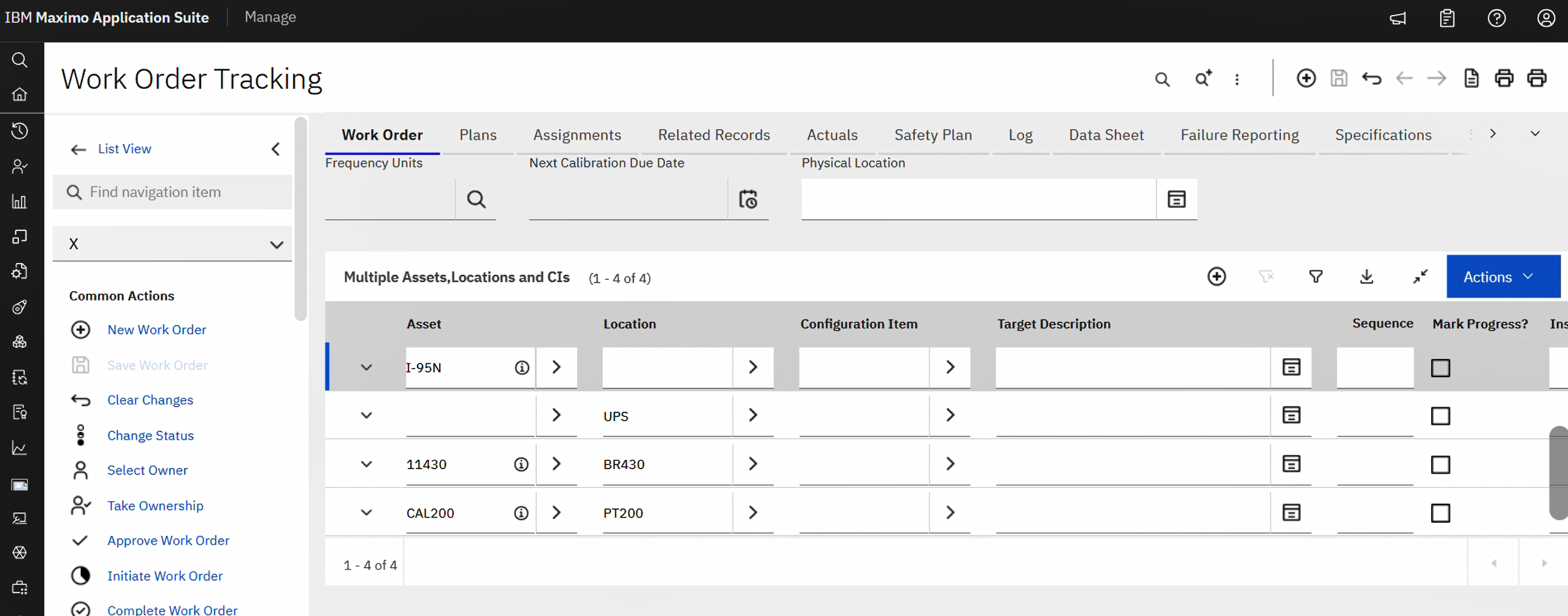Viewport: 1568px width, 616px height.
Task: Download the Multiple Assets table data
Action: pos(1366,277)
